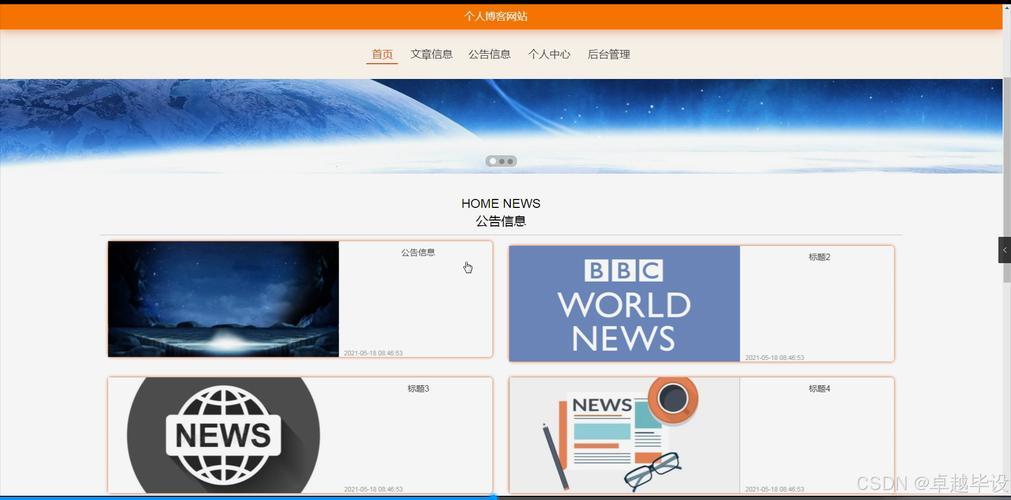
Task: Click the 公告信息 card title
Action: point(418,252)
